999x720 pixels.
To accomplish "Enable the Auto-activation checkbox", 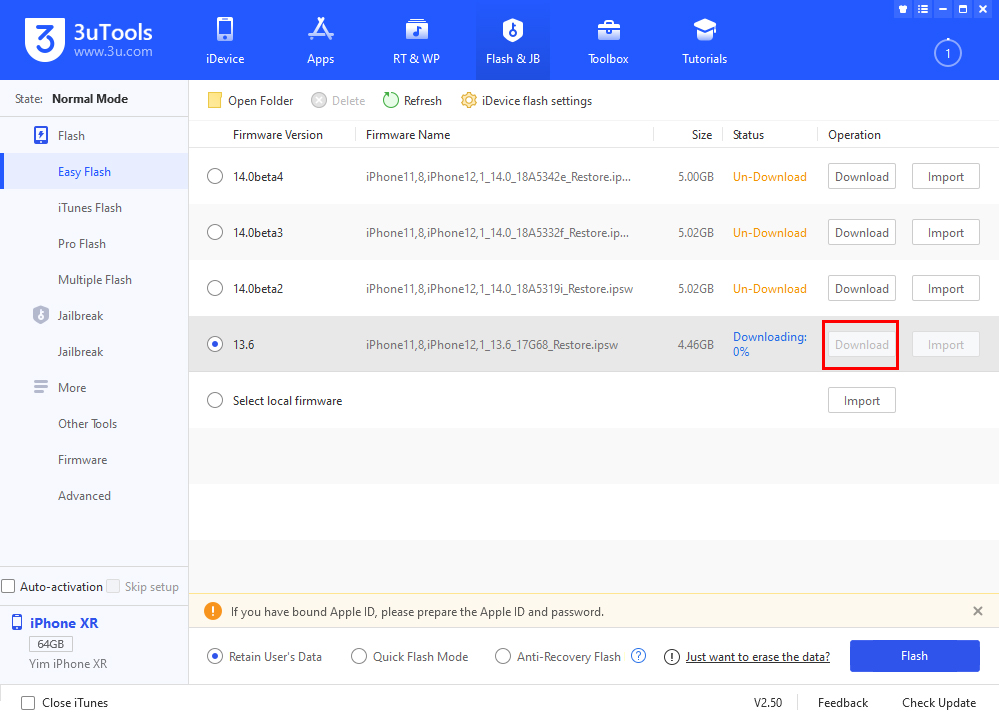I will coord(9,587).
